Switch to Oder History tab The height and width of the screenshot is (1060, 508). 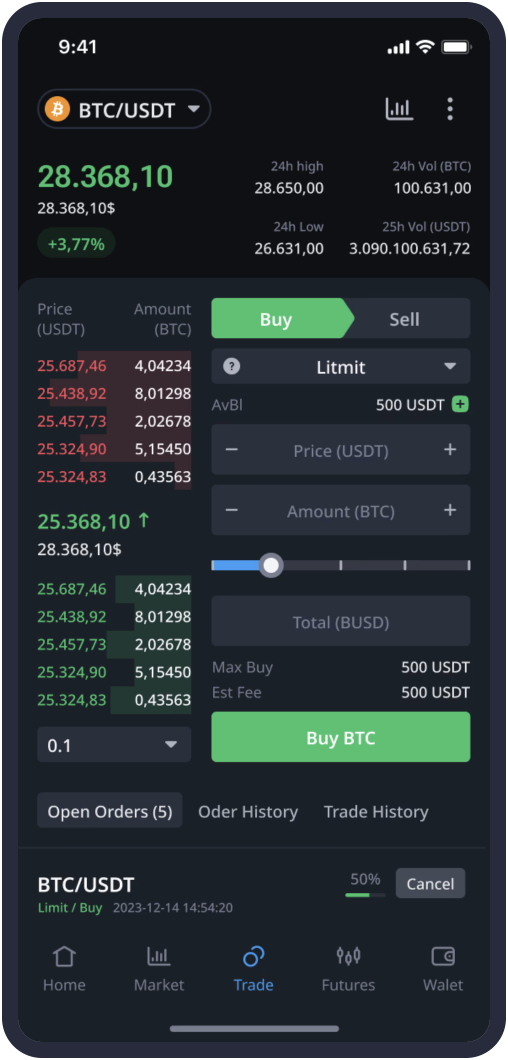pyautogui.click(x=248, y=811)
